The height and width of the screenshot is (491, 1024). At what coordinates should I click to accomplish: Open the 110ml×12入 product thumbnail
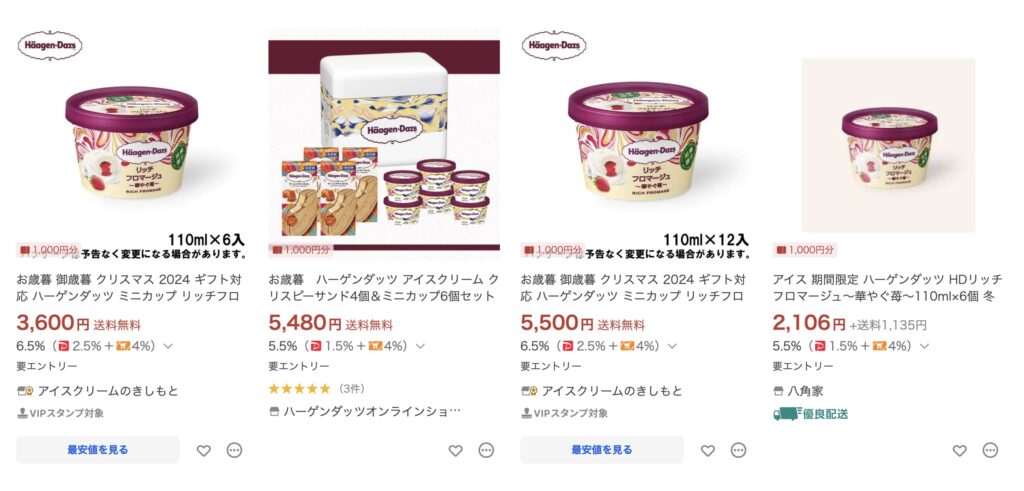click(x=636, y=144)
